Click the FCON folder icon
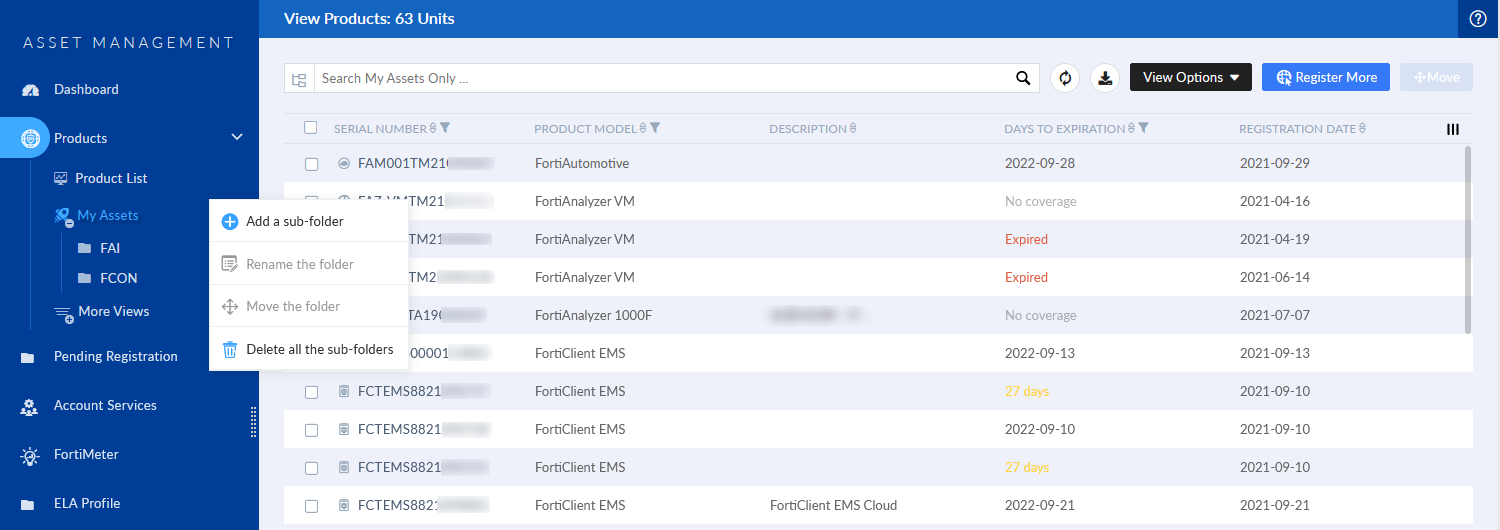The height and width of the screenshot is (530, 1500). 85,279
